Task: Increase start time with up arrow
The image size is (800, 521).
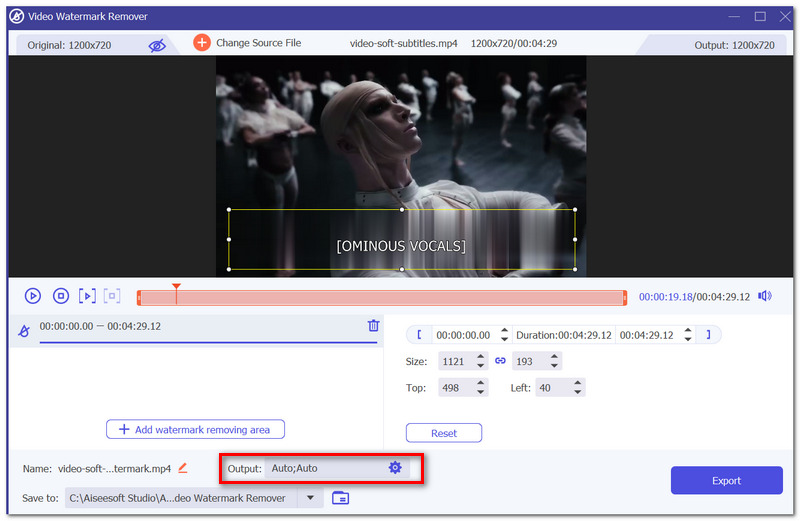Action: point(504,331)
